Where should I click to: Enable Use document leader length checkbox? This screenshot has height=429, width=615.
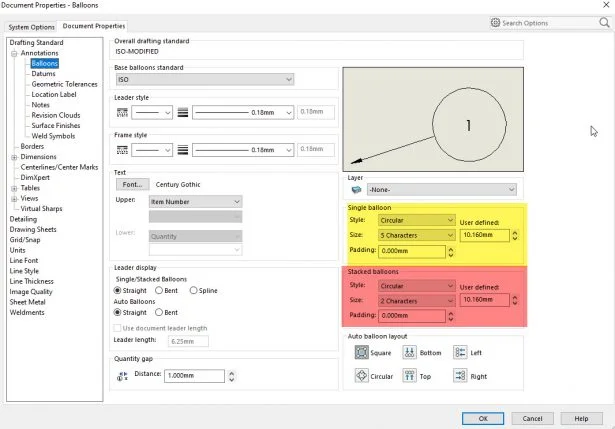[x=118, y=327]
